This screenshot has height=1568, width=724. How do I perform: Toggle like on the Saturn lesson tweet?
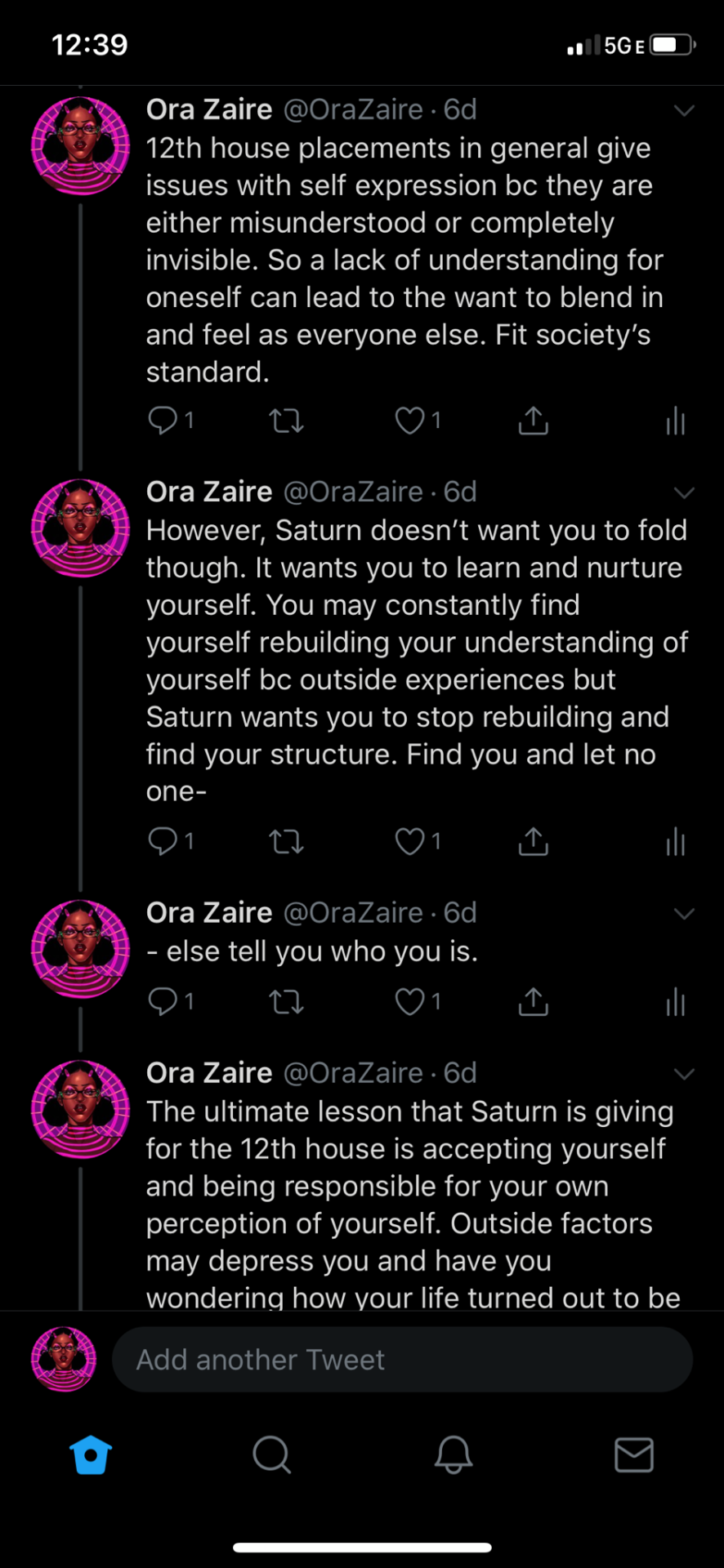click(x=409, y=841)
